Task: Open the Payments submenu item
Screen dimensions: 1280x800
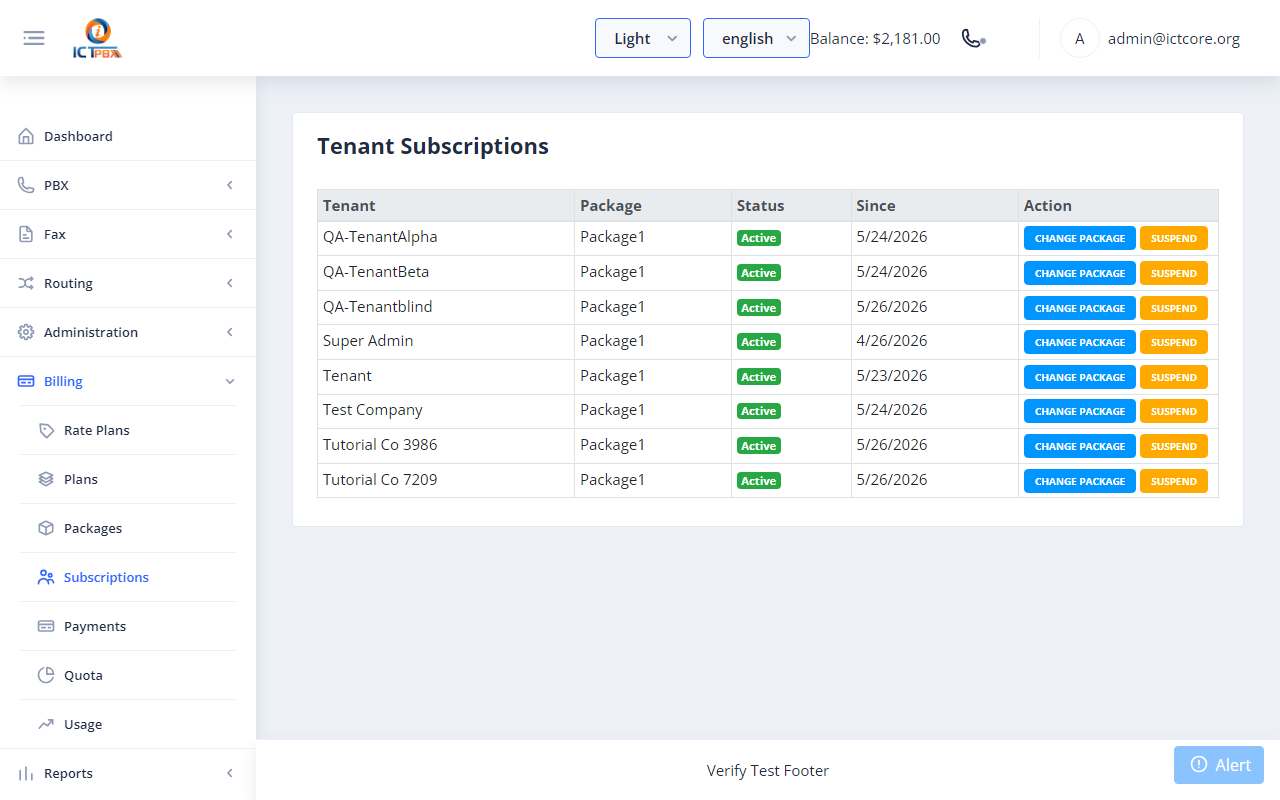Action: [x=128, y=626]
